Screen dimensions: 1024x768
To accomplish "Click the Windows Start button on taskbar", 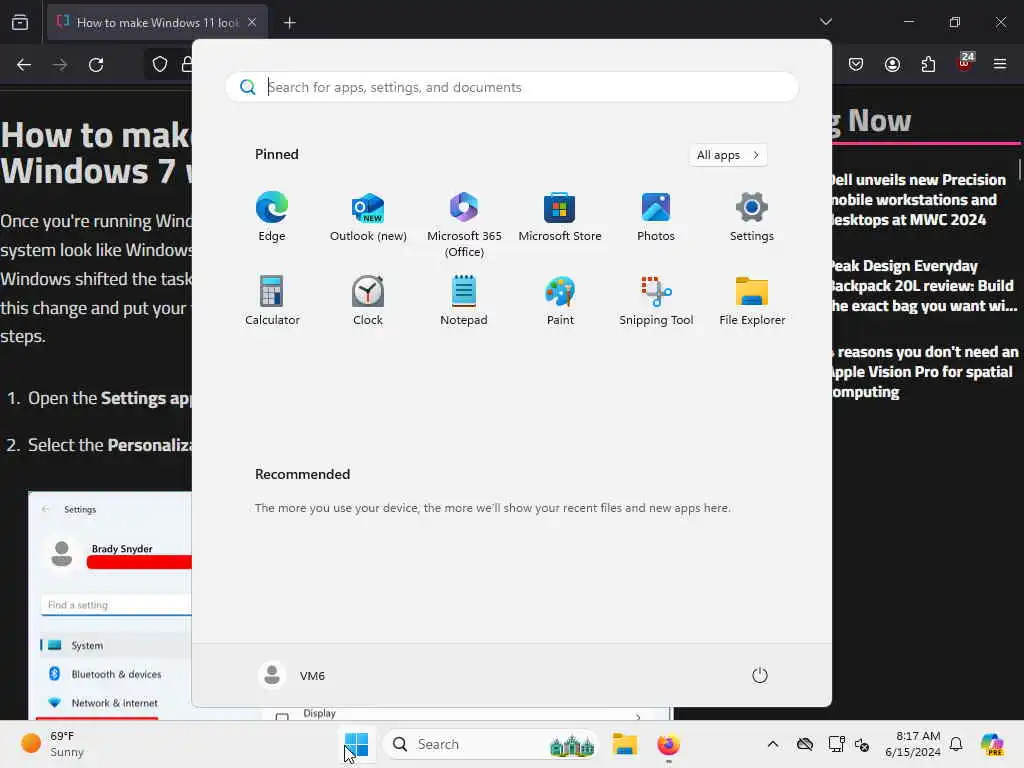I will point(357,744).
